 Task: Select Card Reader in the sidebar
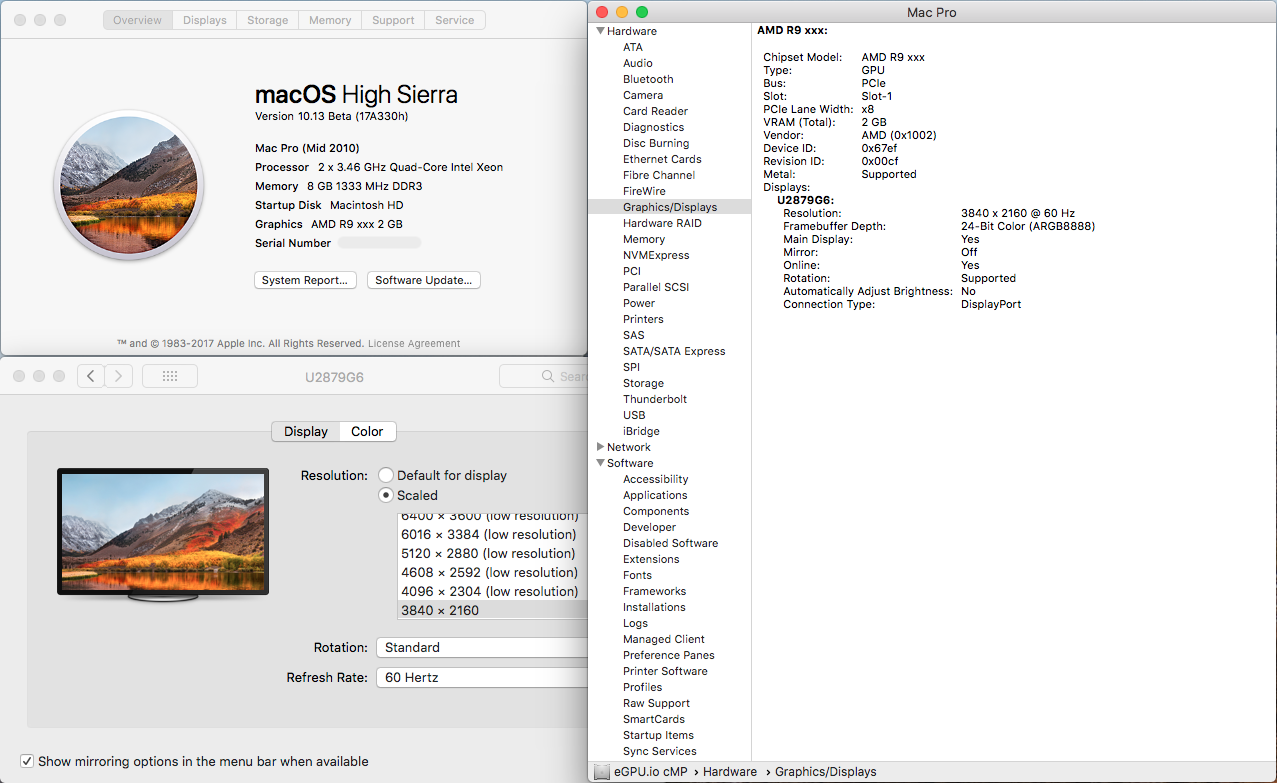[655, 111]
